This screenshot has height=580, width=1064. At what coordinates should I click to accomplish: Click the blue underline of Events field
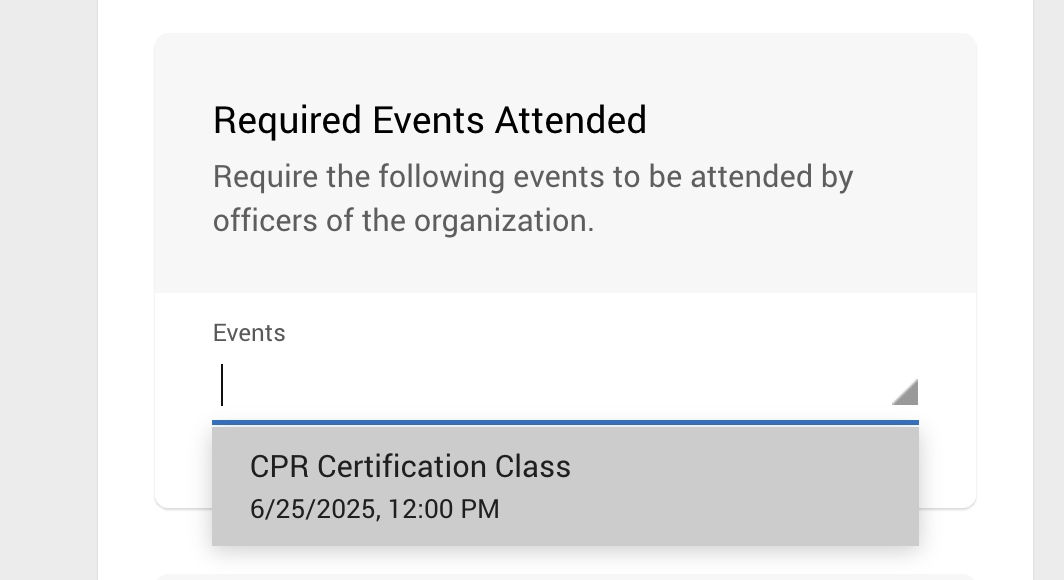click(565, 423)
